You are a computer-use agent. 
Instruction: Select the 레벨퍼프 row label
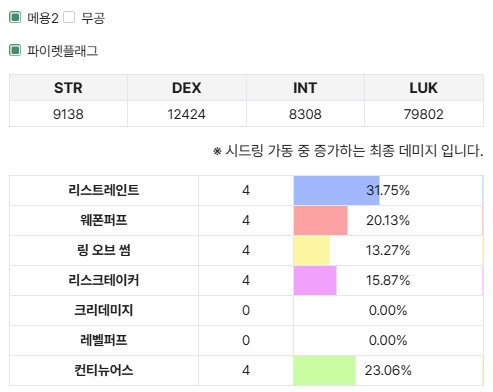point(104,340)
